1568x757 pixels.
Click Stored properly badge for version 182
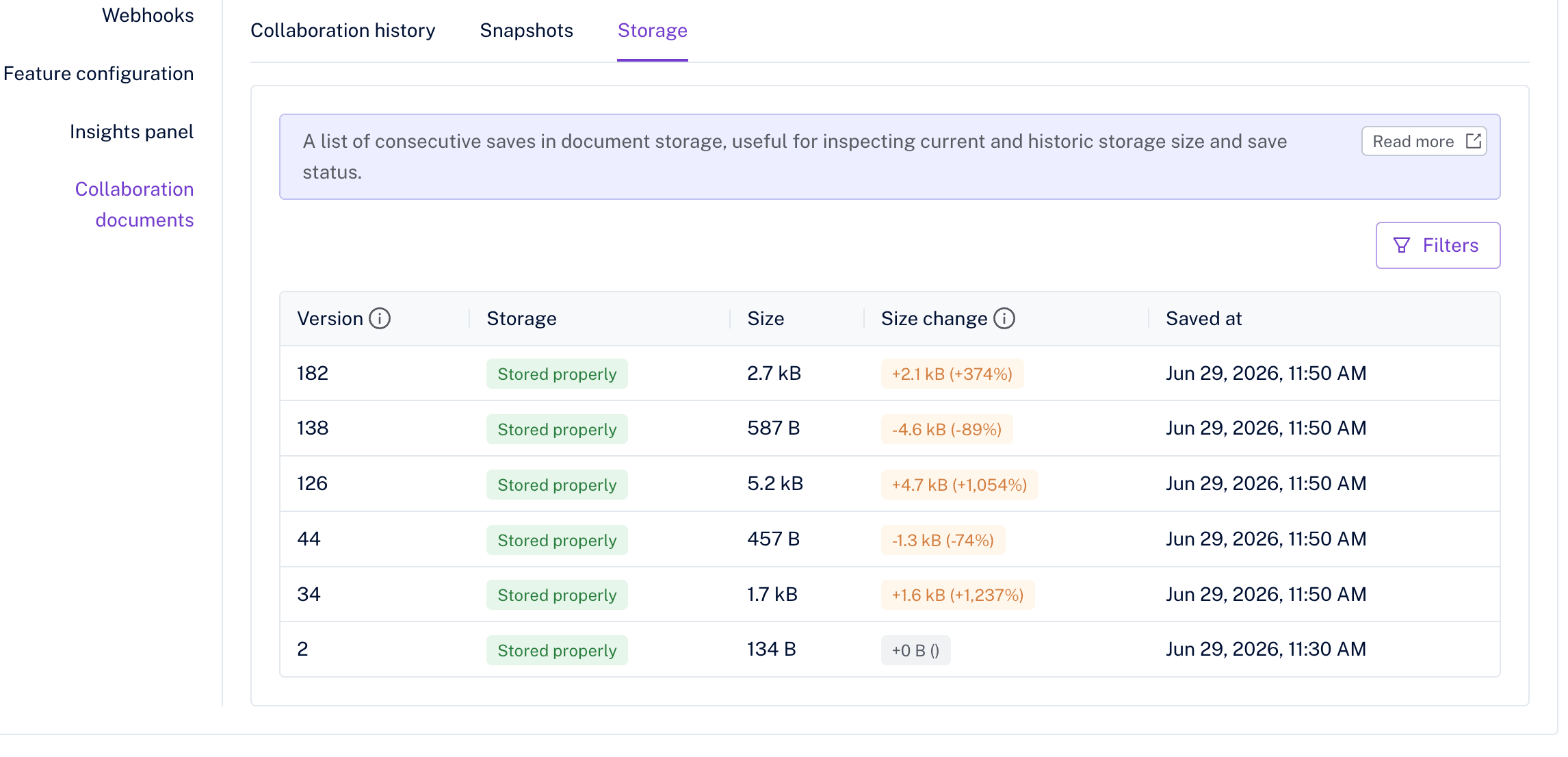557,374
